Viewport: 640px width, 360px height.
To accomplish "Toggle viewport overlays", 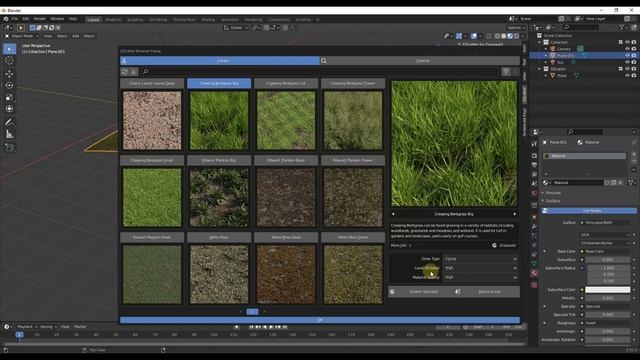I will click(474, 36).
